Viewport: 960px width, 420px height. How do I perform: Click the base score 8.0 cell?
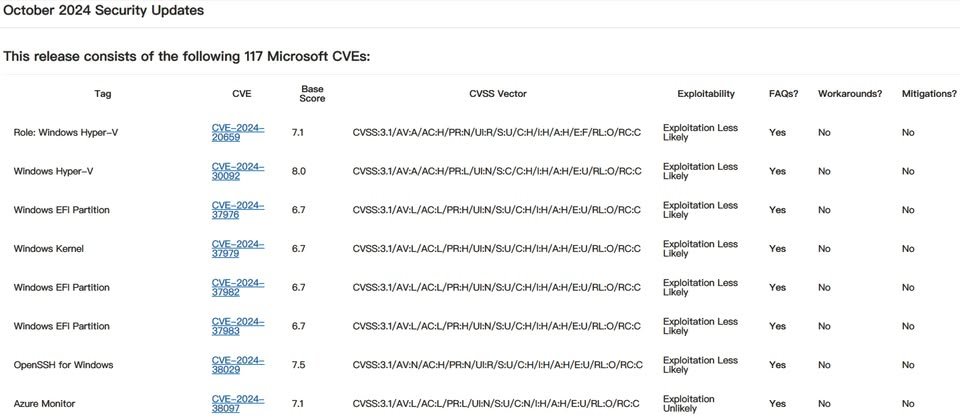(299, 171)
